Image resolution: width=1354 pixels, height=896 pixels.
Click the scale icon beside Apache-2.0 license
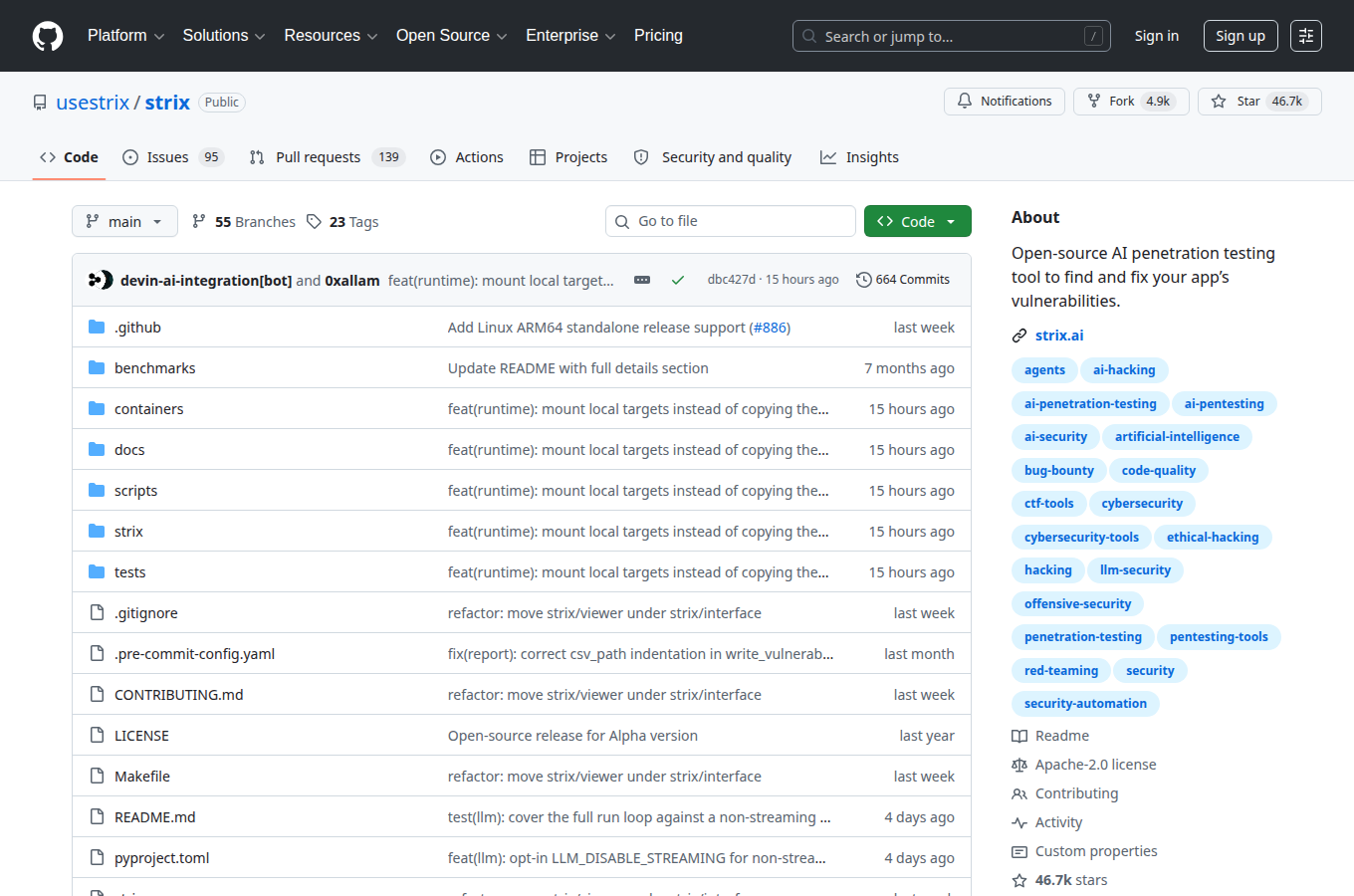[1019, 765]
